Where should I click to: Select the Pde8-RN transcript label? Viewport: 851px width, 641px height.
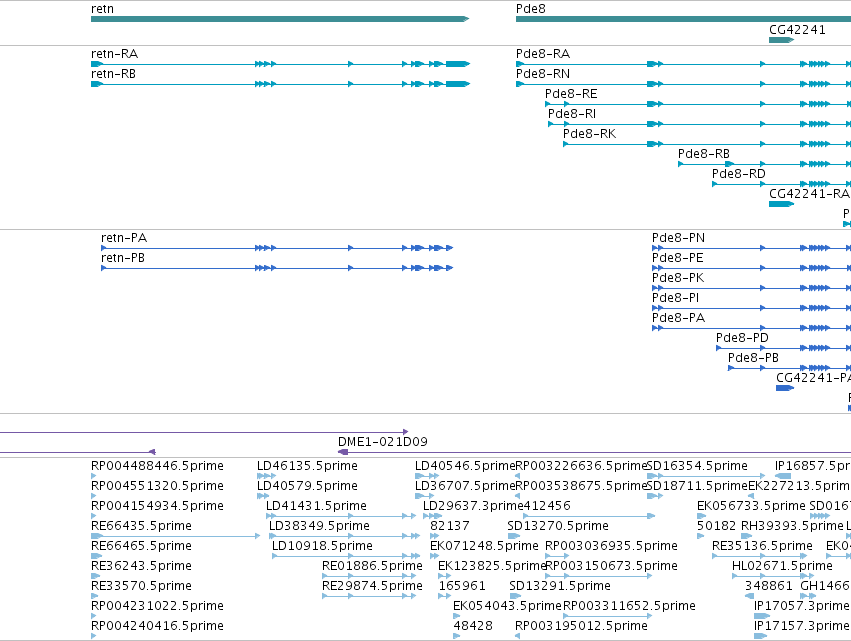[543, 74]
